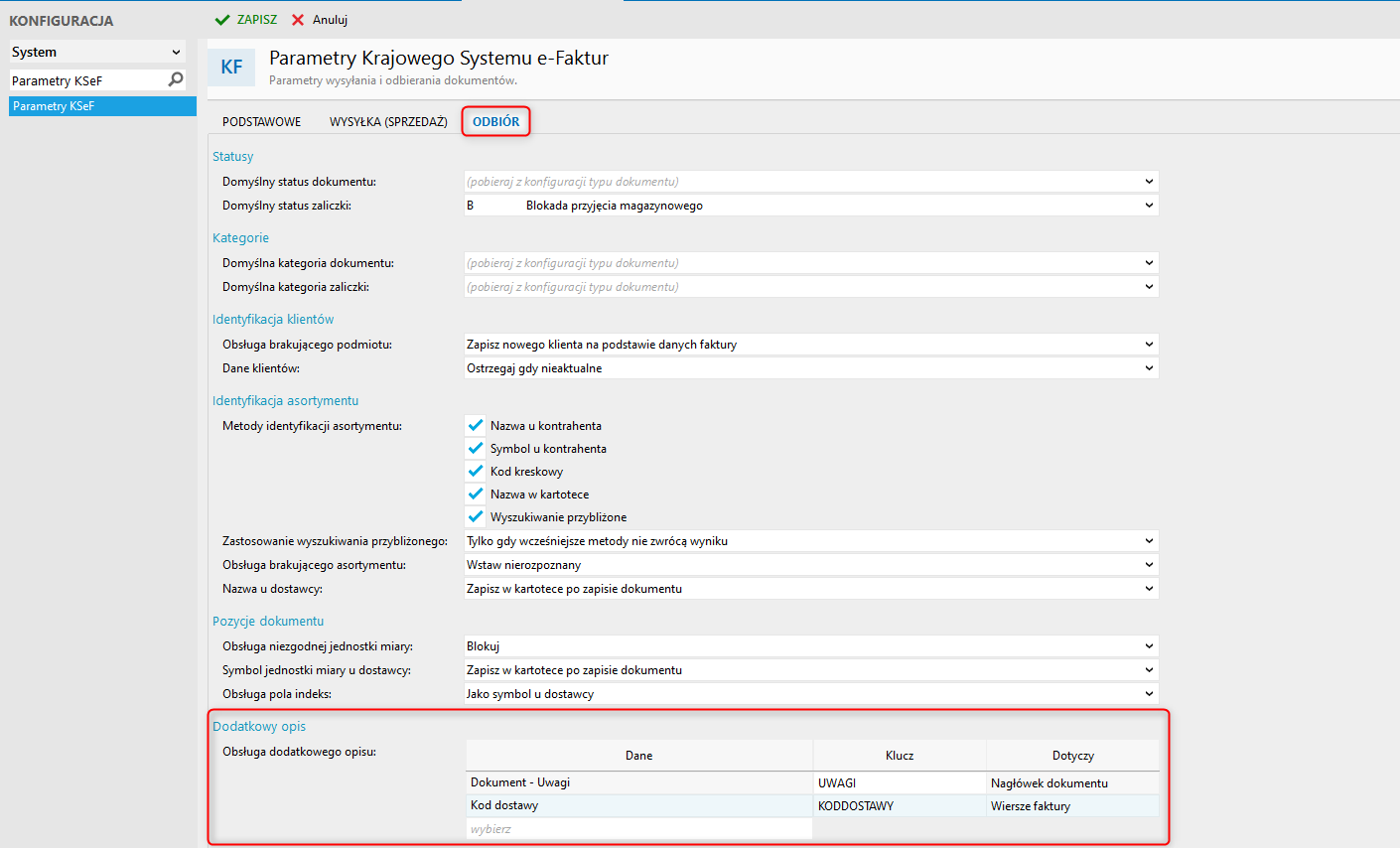Click the search magnifier icon in sidebar
Screen dimensions: 1400x848
click(176, 79)
